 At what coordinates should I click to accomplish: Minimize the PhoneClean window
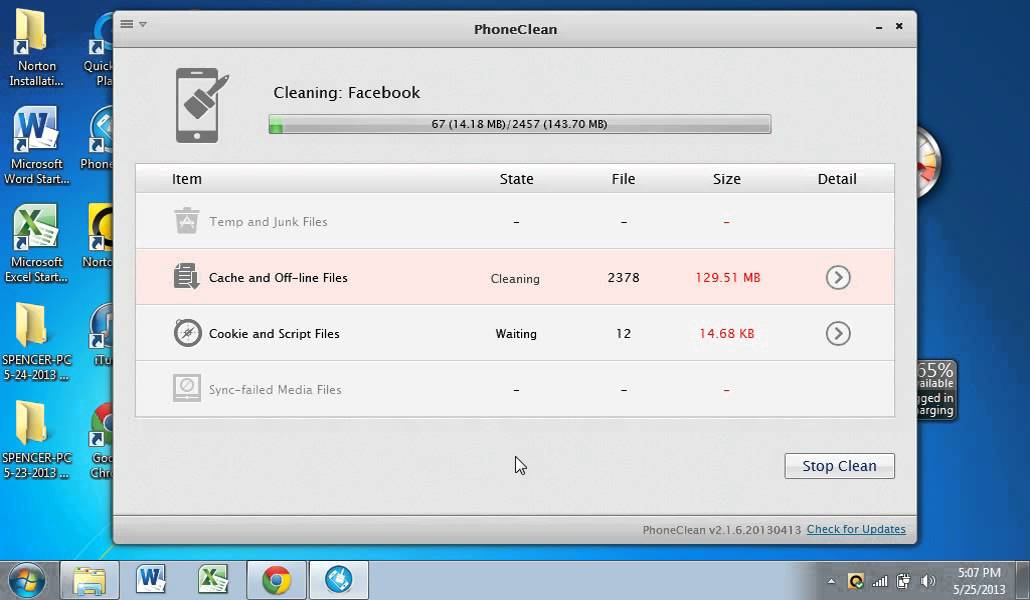coord(879,27)
